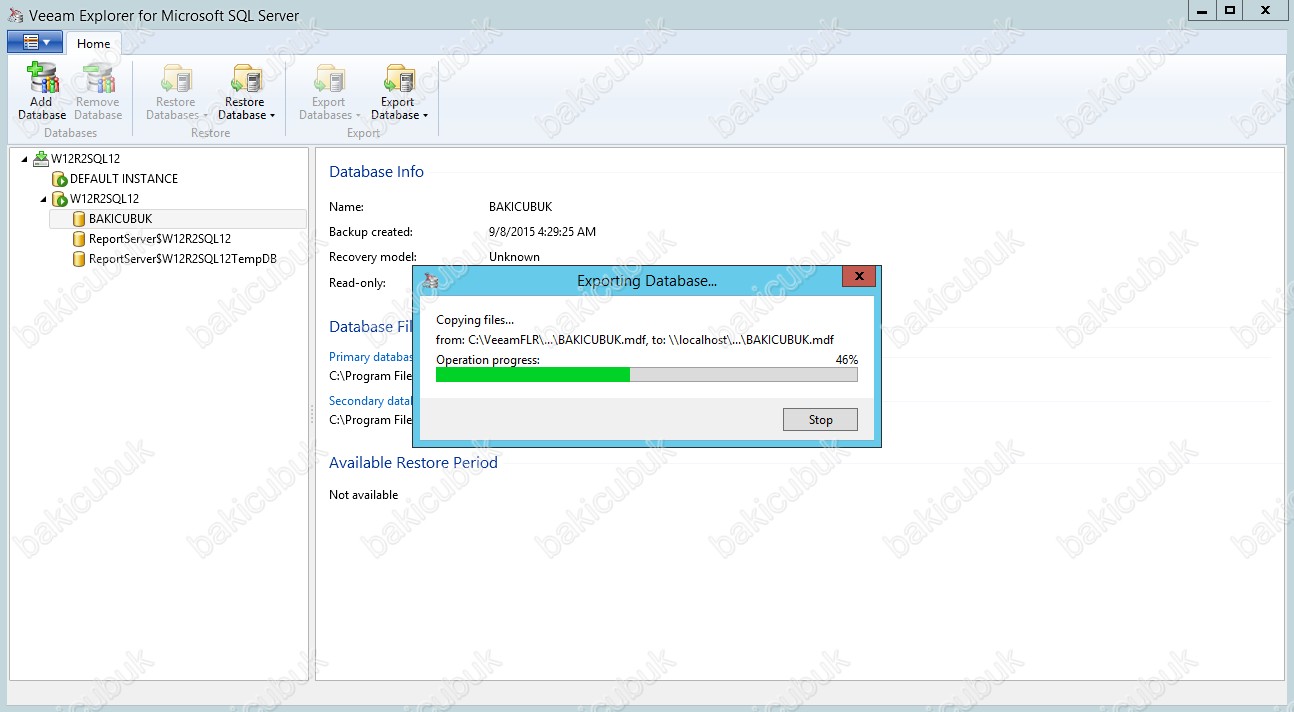Open the Restore Database dropdown in the ribbon
The image size is (1294, 712).
click(x=246, y=92)
